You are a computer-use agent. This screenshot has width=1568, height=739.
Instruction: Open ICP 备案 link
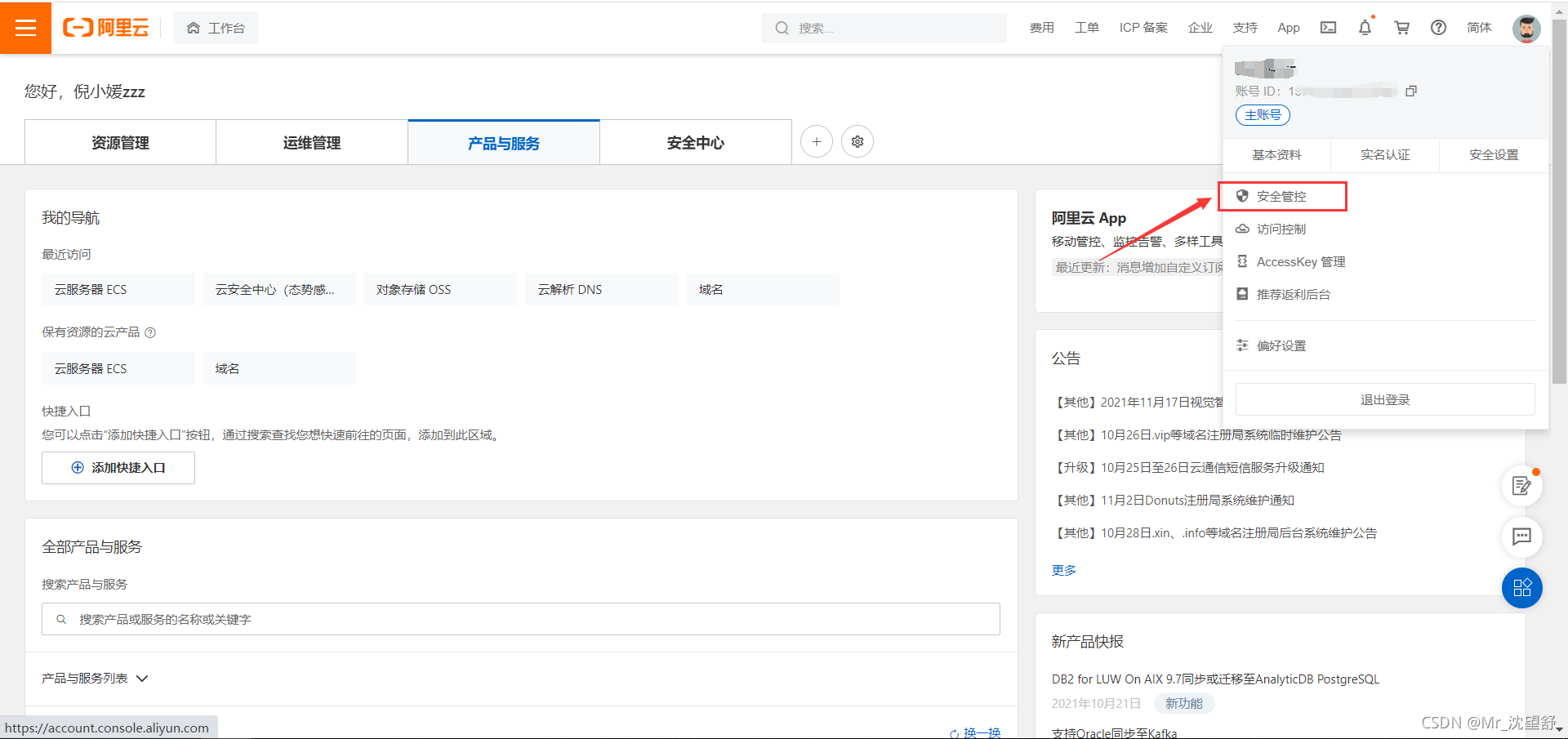coord(1143,28)
